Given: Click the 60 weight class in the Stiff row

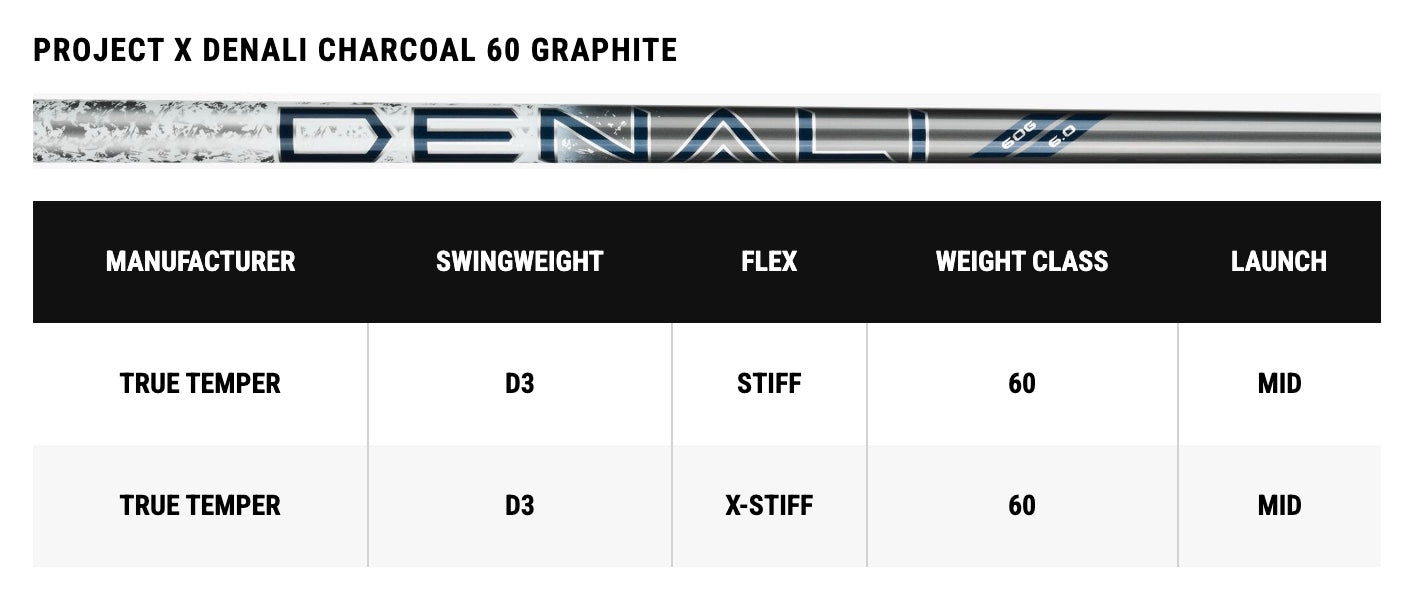Looking at the screenshot, I should [1021, 384].
